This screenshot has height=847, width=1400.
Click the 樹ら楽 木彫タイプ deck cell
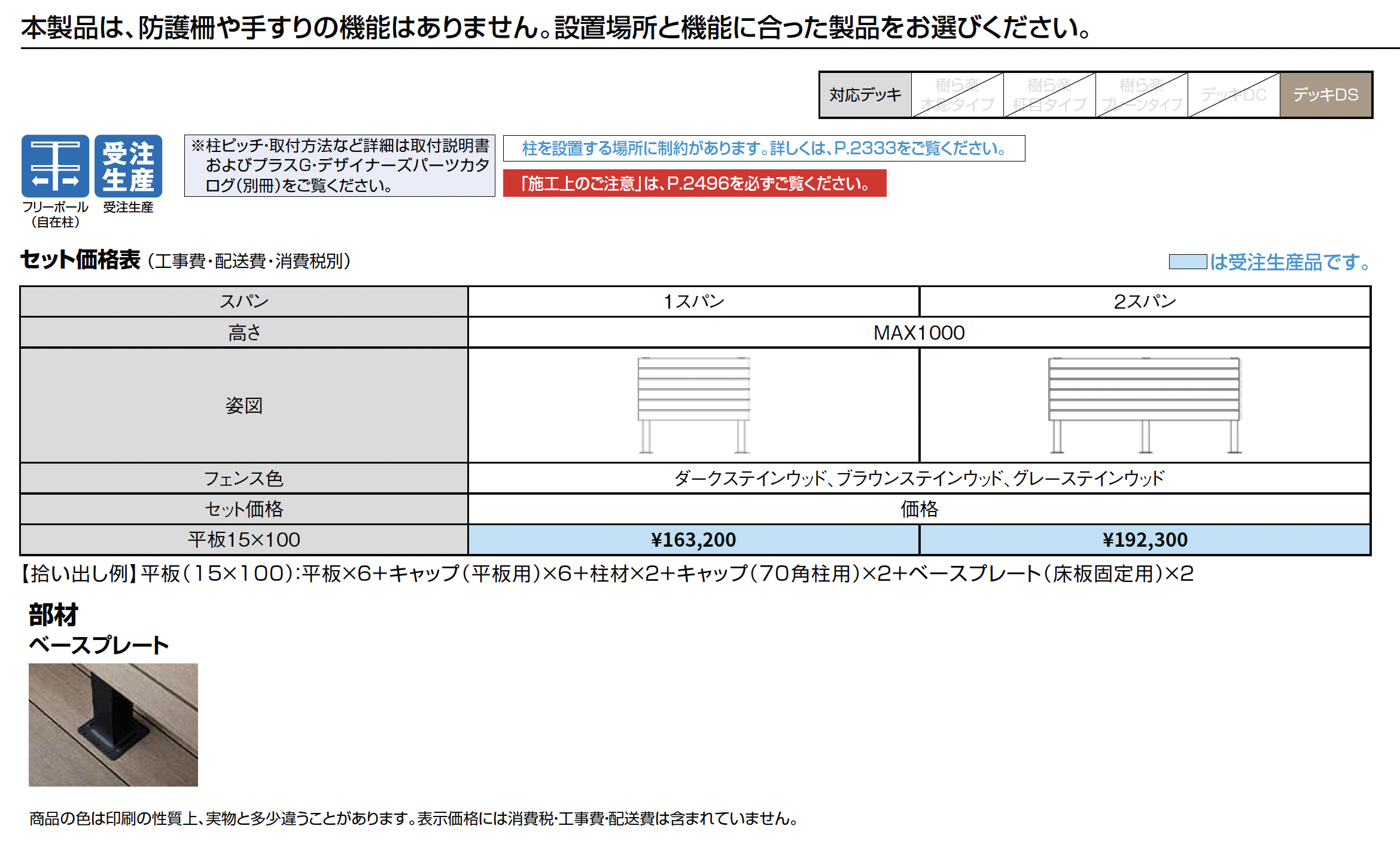point(957,95)
